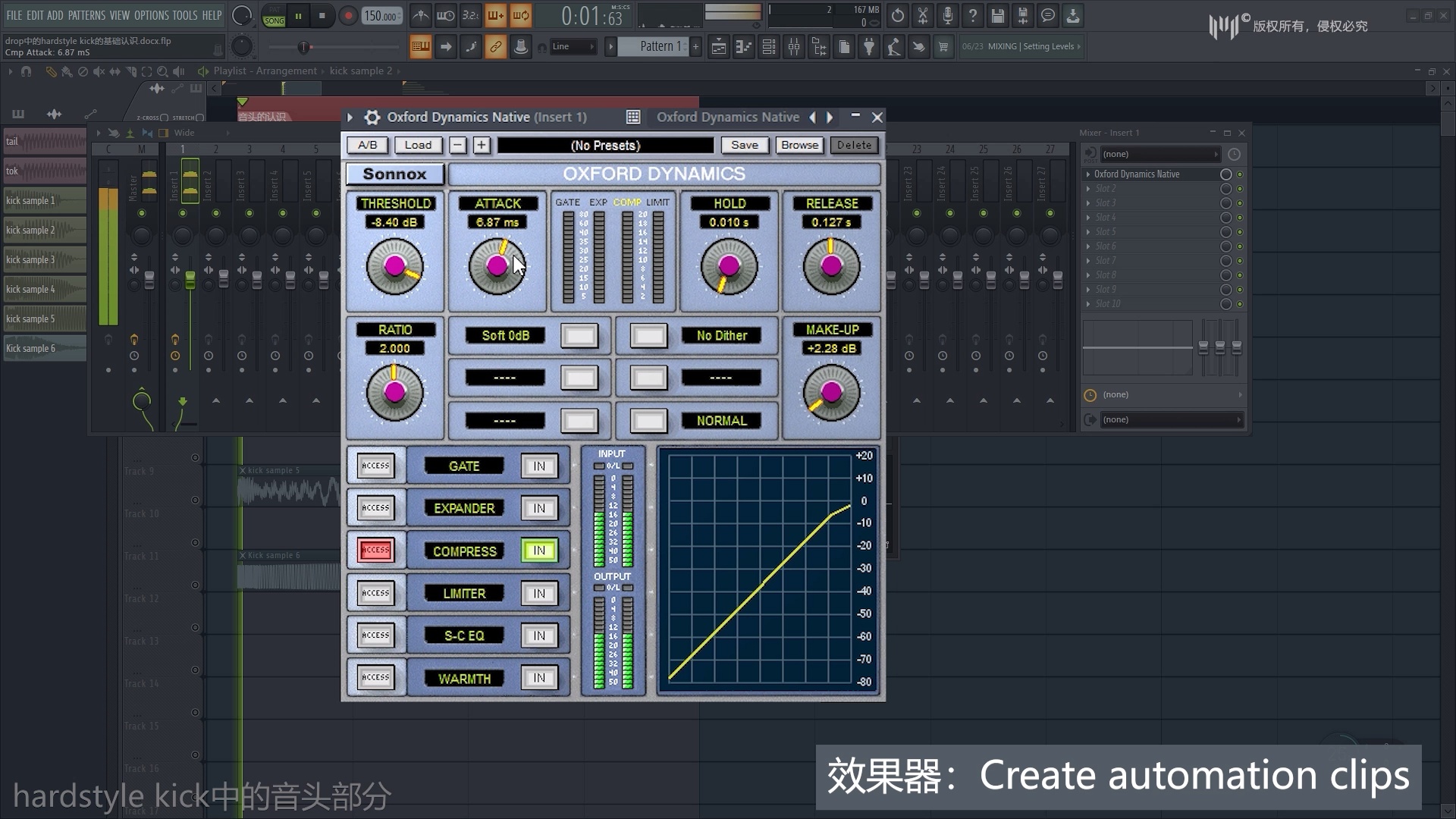The height and width of the screenshot is (819, 1456).
Task: Click the A/B comparison button
Action: 366,145
